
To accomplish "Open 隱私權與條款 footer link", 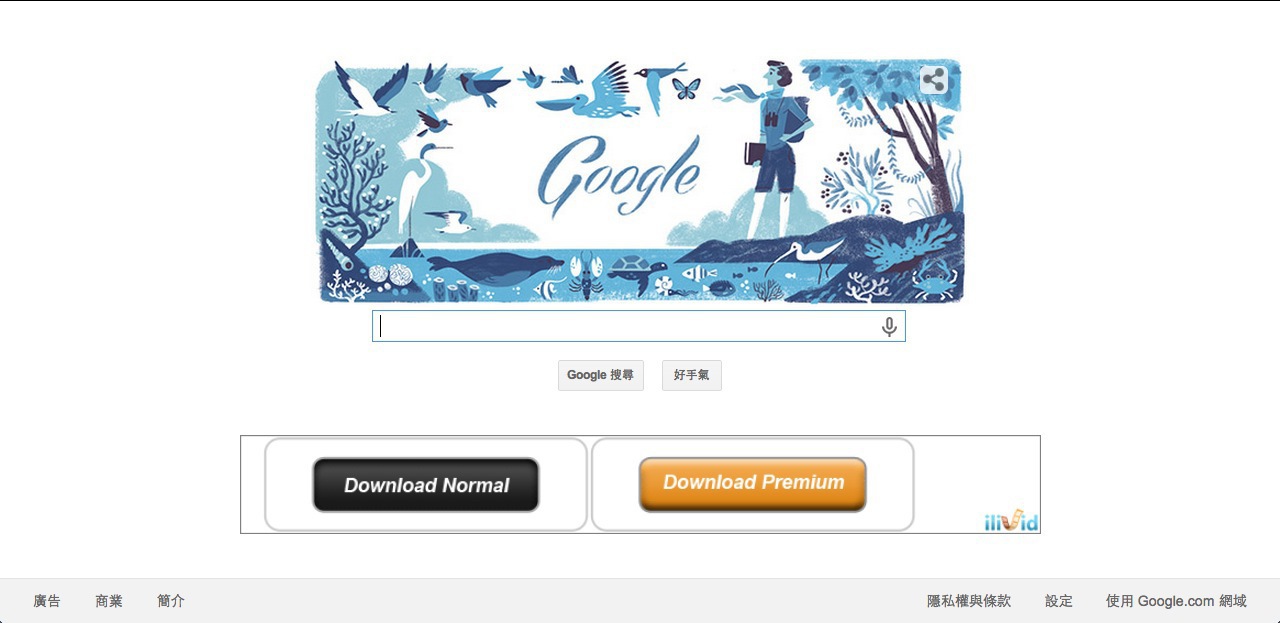I will pos(969,601).
